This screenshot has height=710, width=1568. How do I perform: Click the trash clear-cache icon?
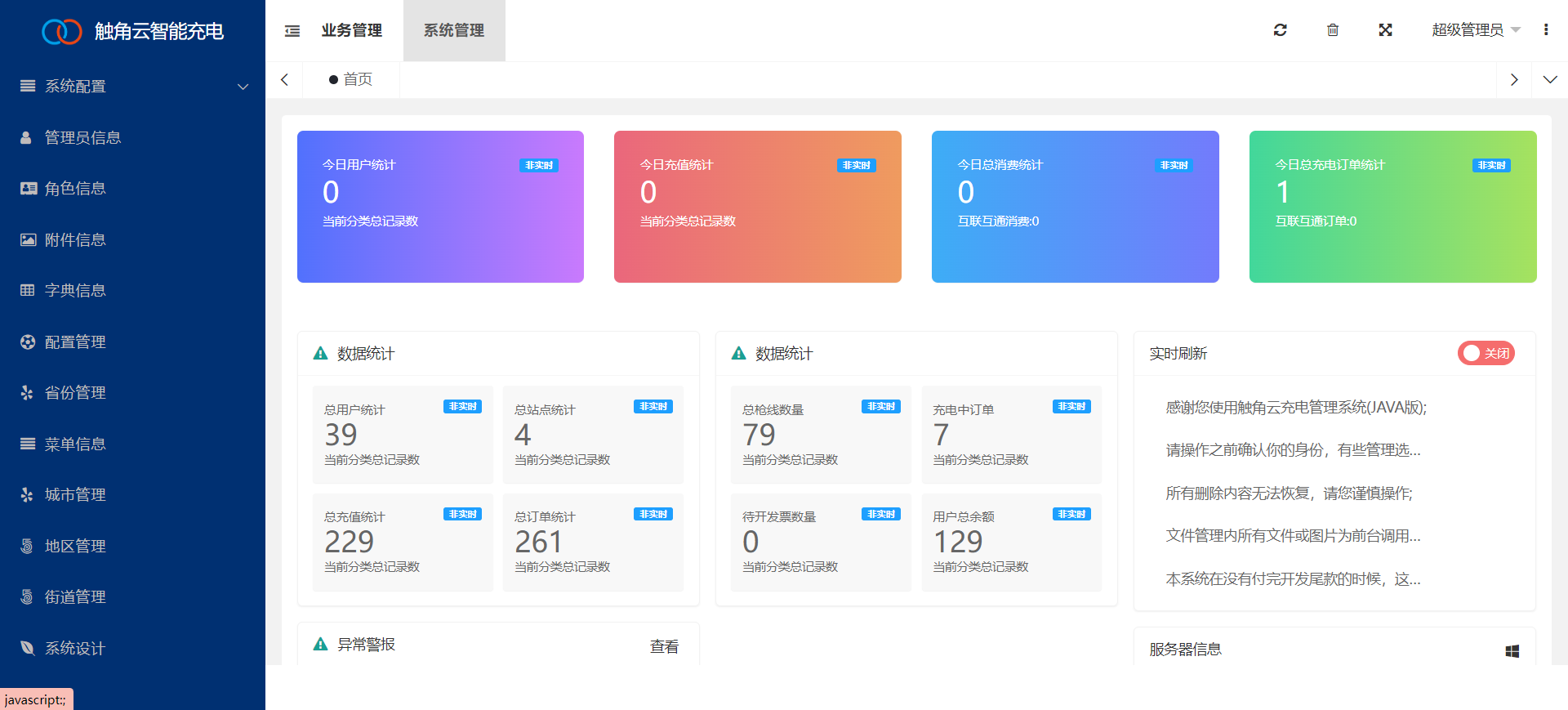1333,30
